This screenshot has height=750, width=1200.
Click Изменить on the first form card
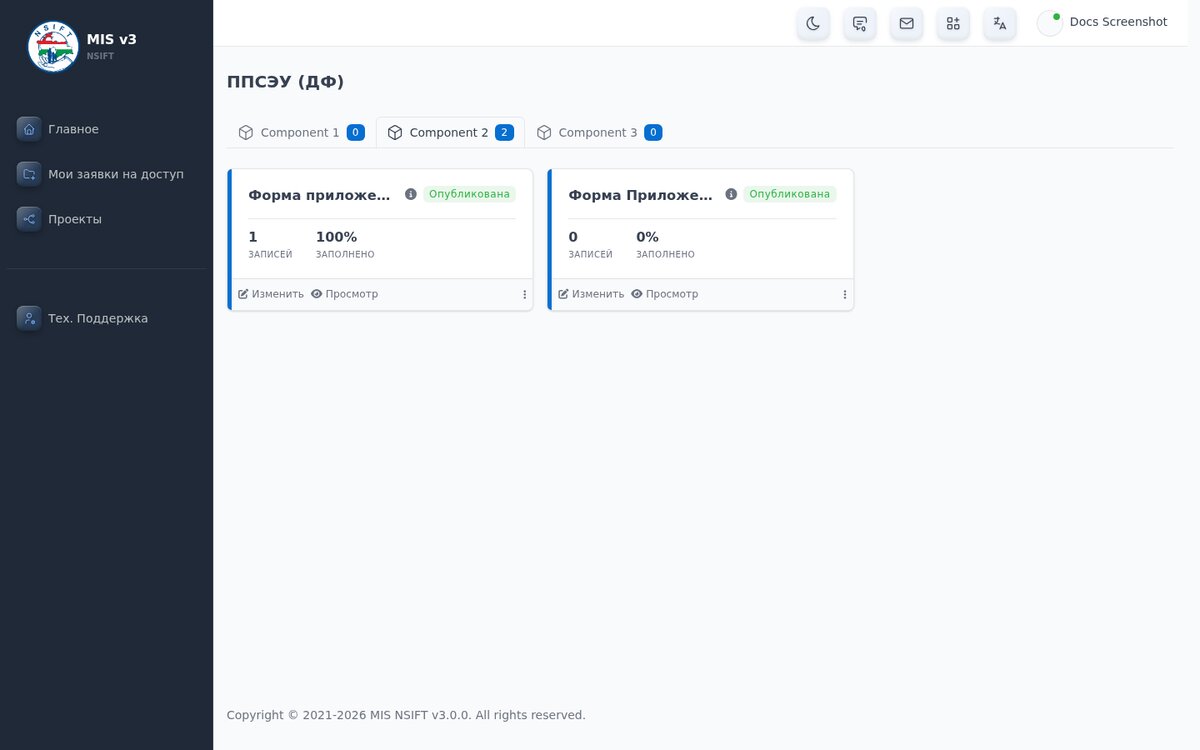point(271,294)
